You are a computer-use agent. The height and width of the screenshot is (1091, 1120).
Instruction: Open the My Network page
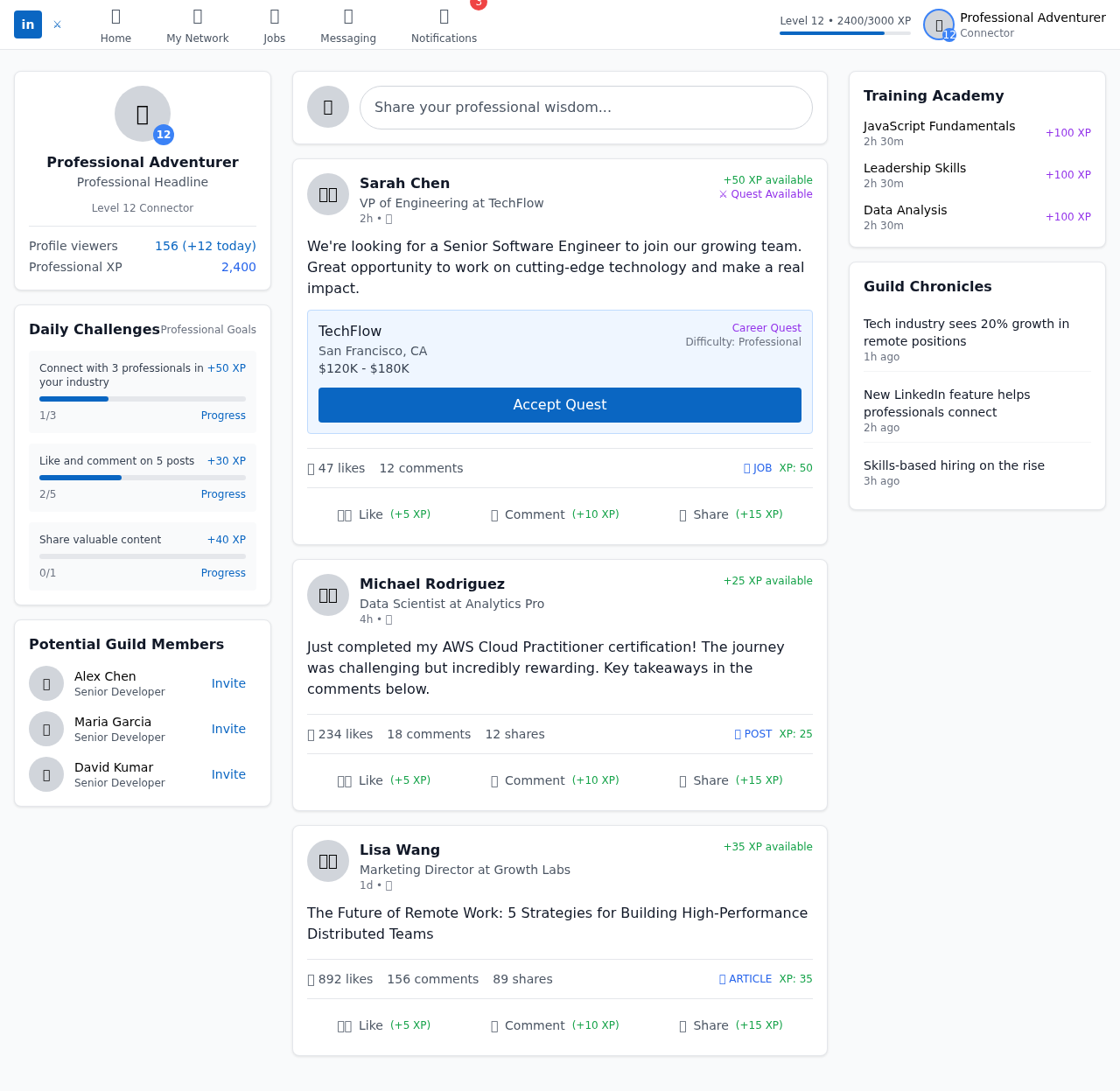tap(197, 25)
